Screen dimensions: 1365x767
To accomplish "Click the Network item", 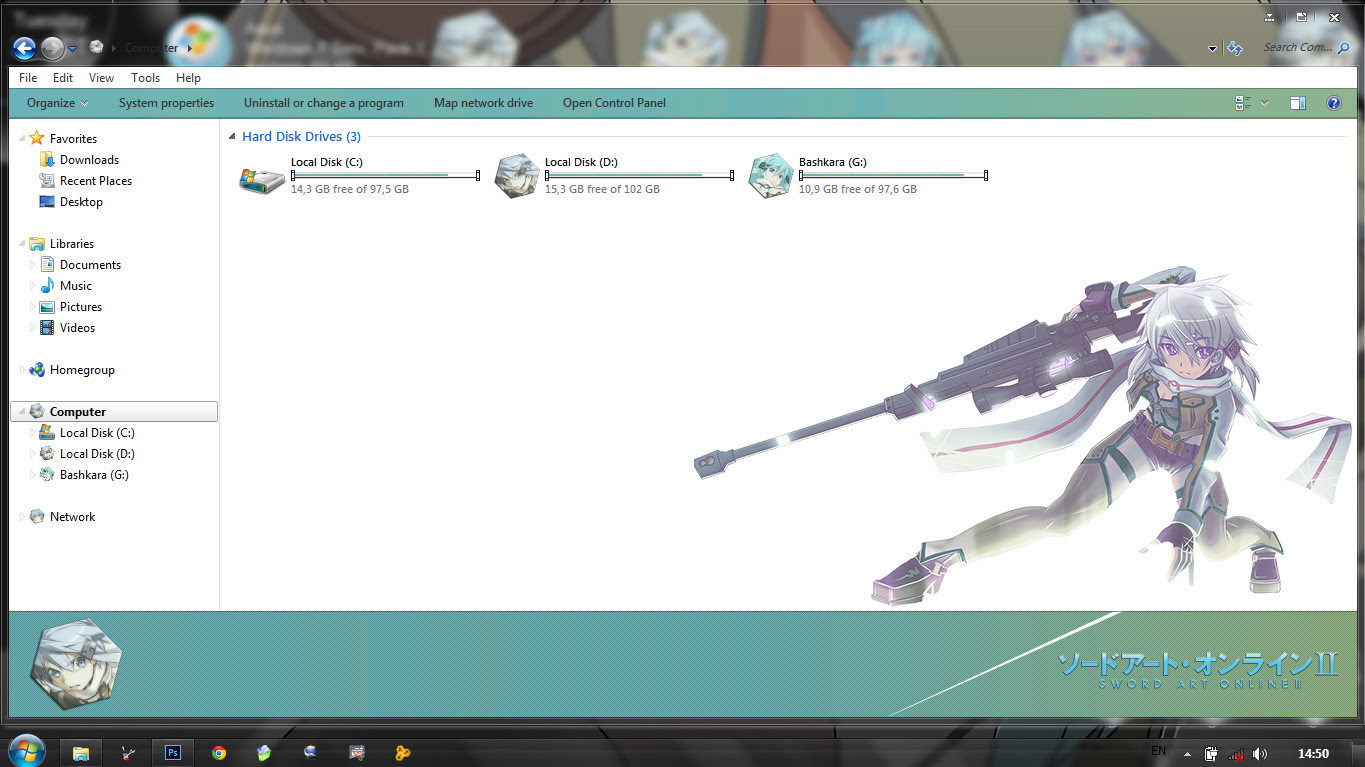I will point(62,517).
